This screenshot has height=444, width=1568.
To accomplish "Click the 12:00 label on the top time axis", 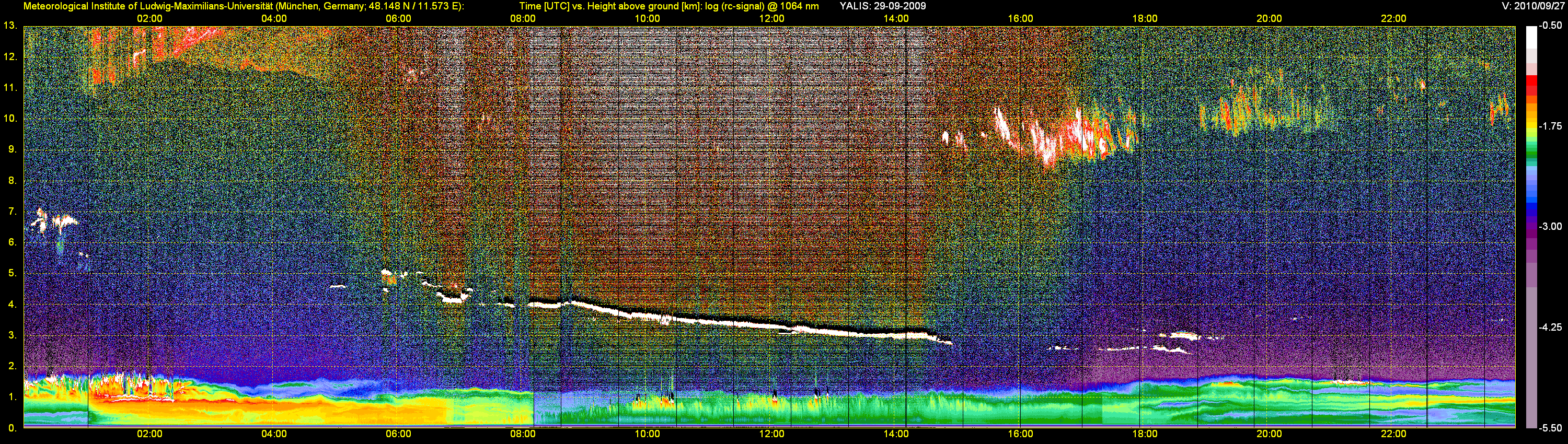I will [x=772, y=19].
